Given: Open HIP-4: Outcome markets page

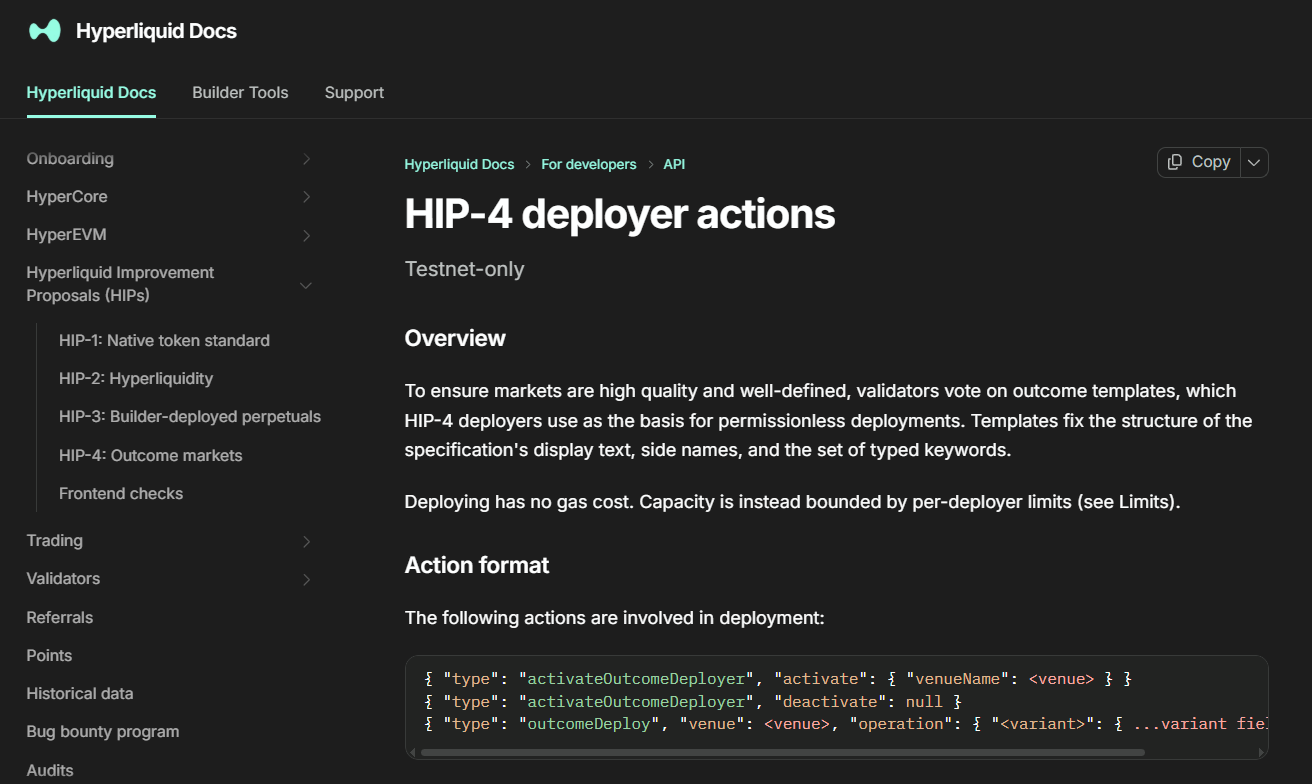Looking at the screenshot, I should pos(151,455).
